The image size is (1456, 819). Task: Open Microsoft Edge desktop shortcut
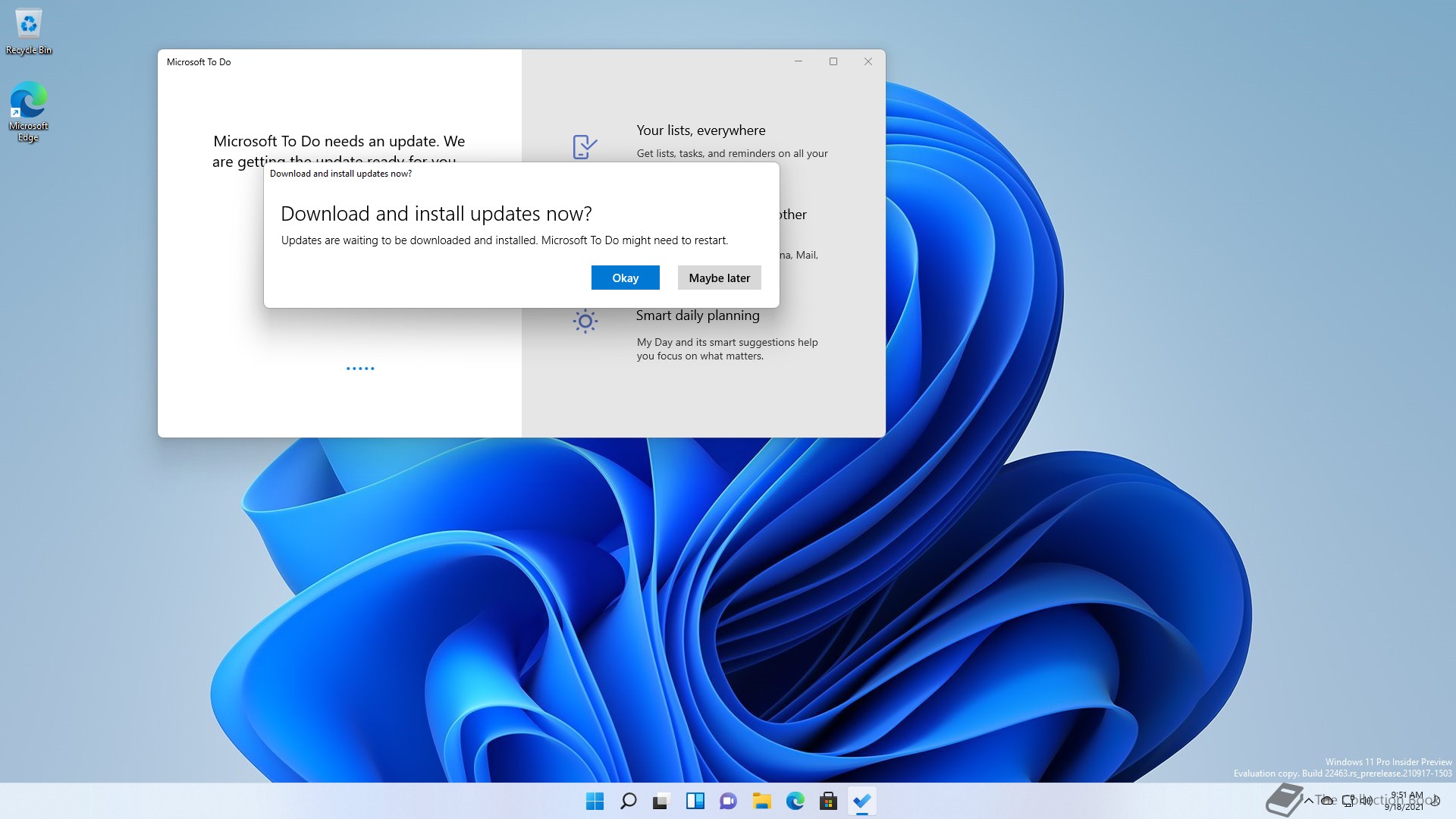29,111
